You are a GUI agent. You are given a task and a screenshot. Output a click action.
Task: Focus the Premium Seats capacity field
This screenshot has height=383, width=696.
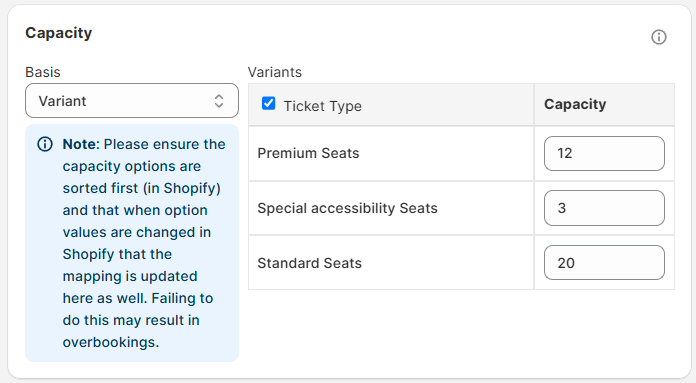(x=604, y=154)
